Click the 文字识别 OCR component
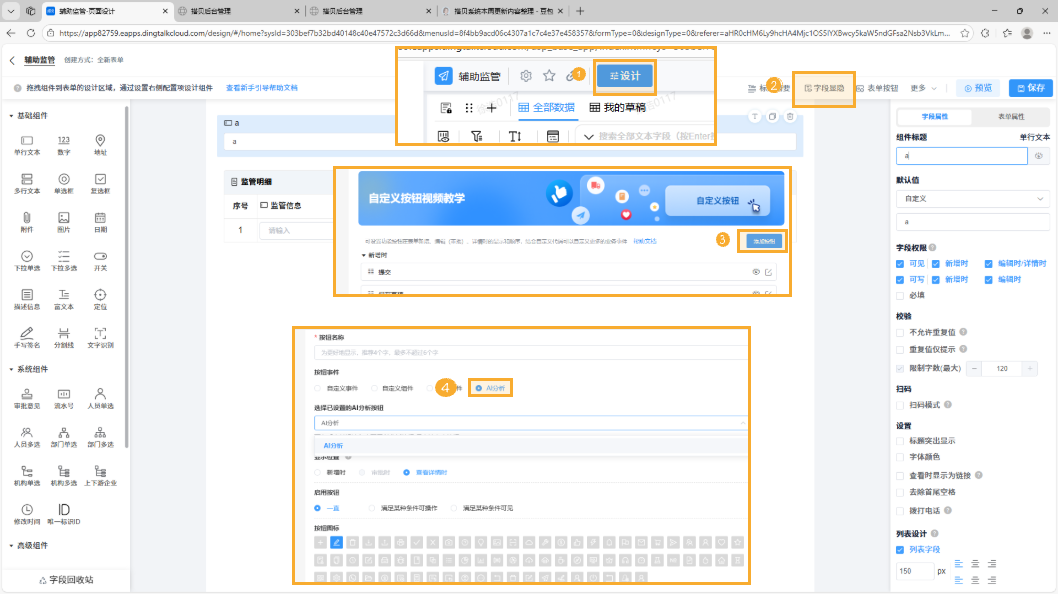Viewport: 1058px width, 594px height. point(100,336)
